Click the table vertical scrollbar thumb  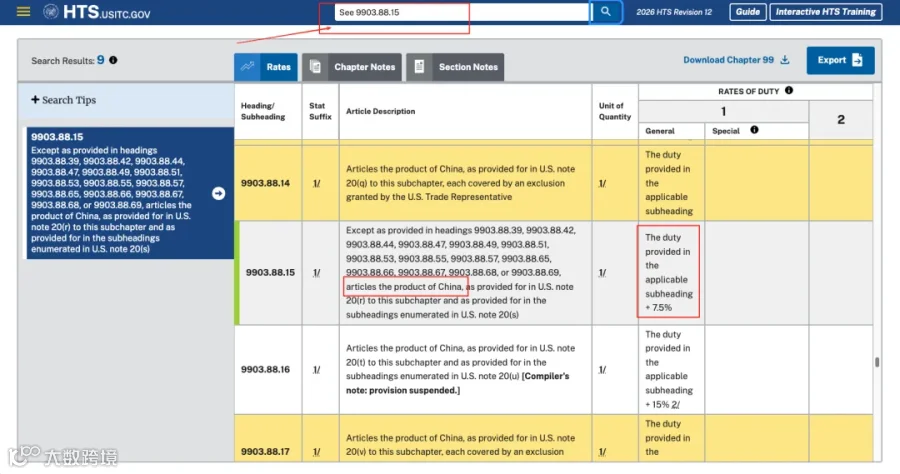pyautogui.click(x=877, y=362)
